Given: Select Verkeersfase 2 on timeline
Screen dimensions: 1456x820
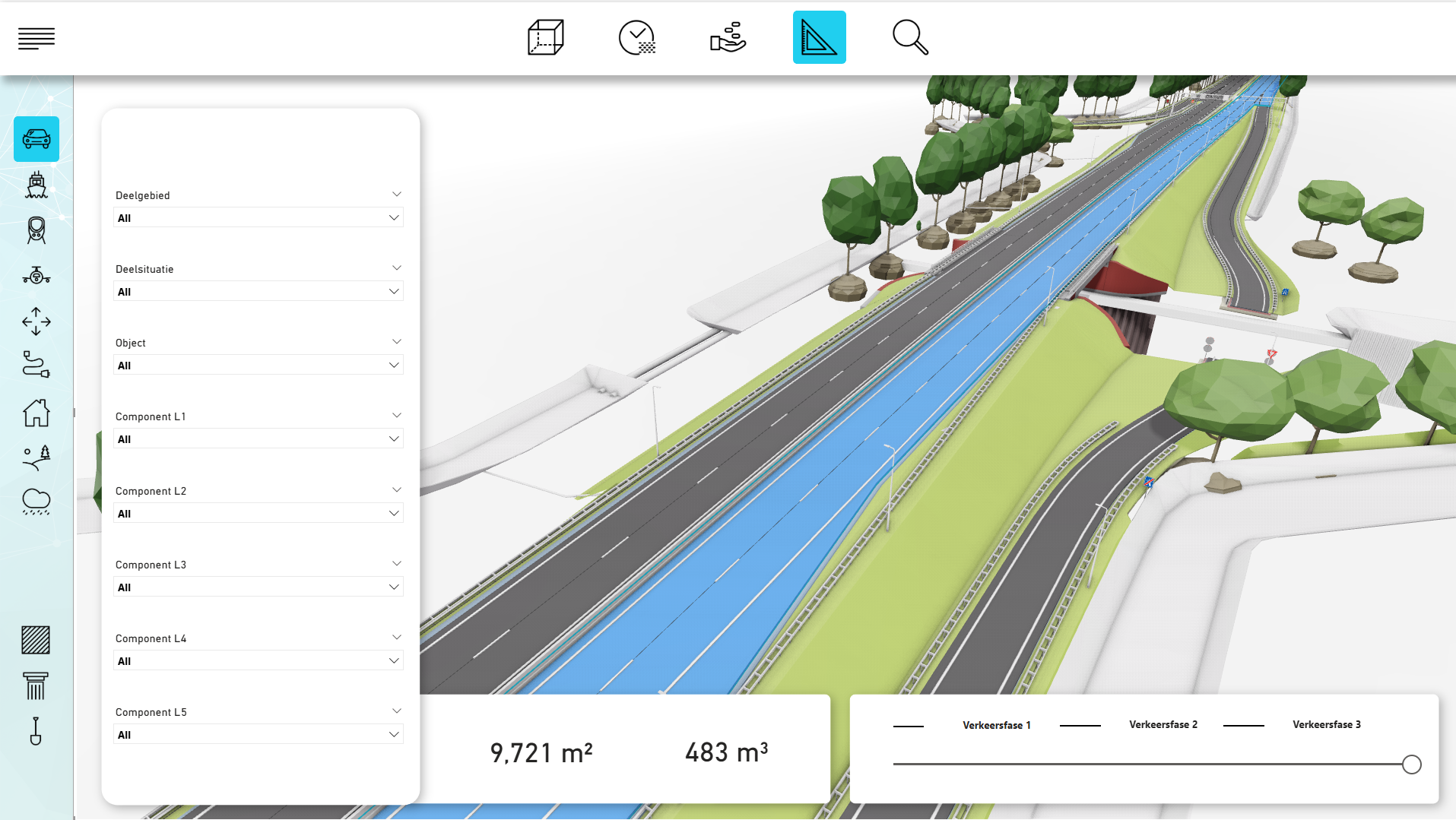Looking at the screenshot, I should 1163,725.
